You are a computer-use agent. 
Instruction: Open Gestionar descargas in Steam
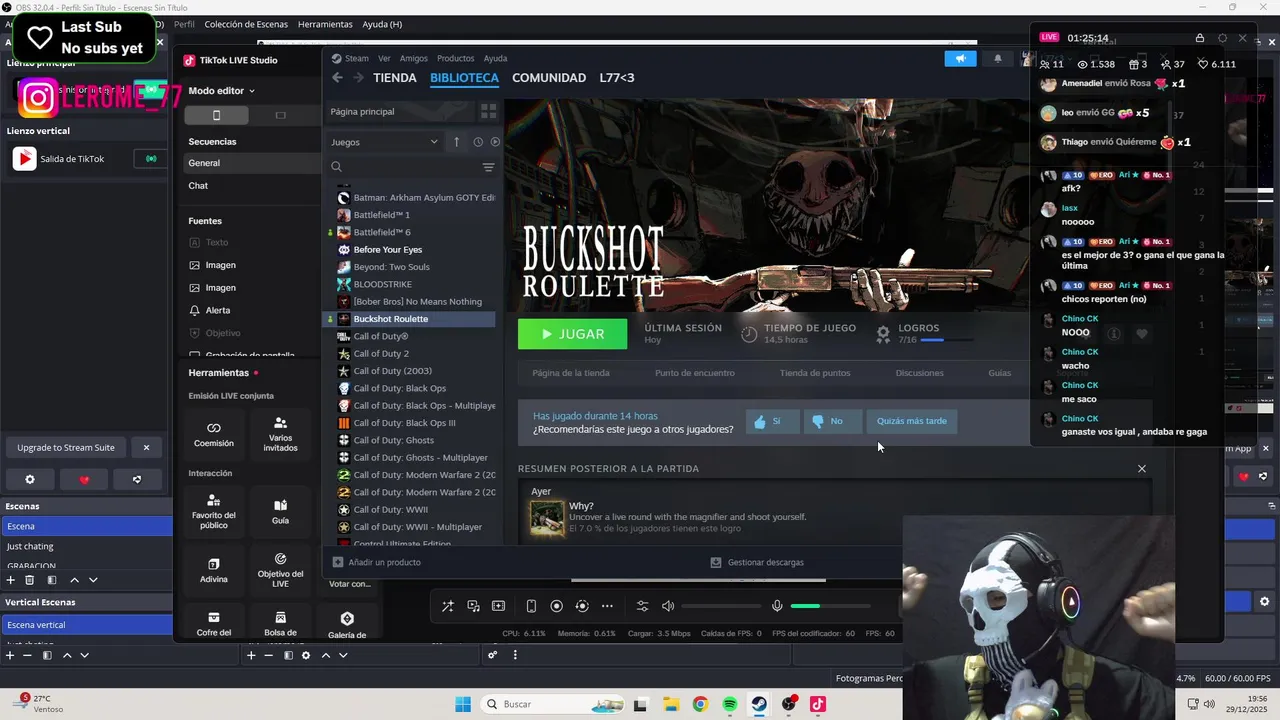click(x=757, y=562)
